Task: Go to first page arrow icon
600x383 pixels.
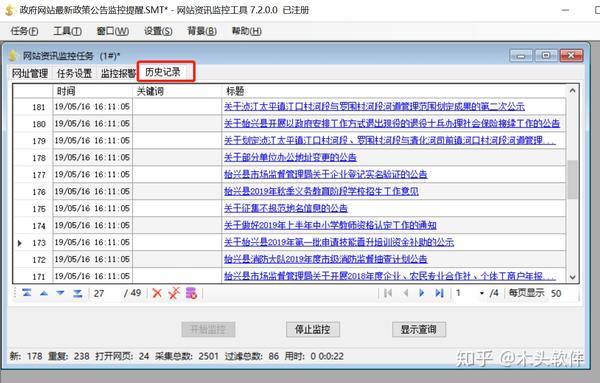Action: tap(388, 293)
